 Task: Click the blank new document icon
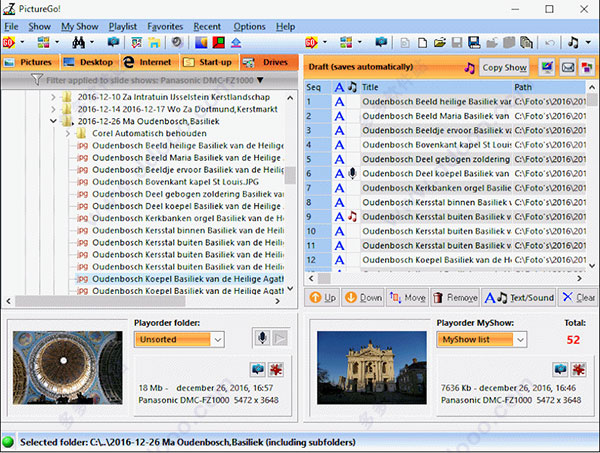click(422, 42)
